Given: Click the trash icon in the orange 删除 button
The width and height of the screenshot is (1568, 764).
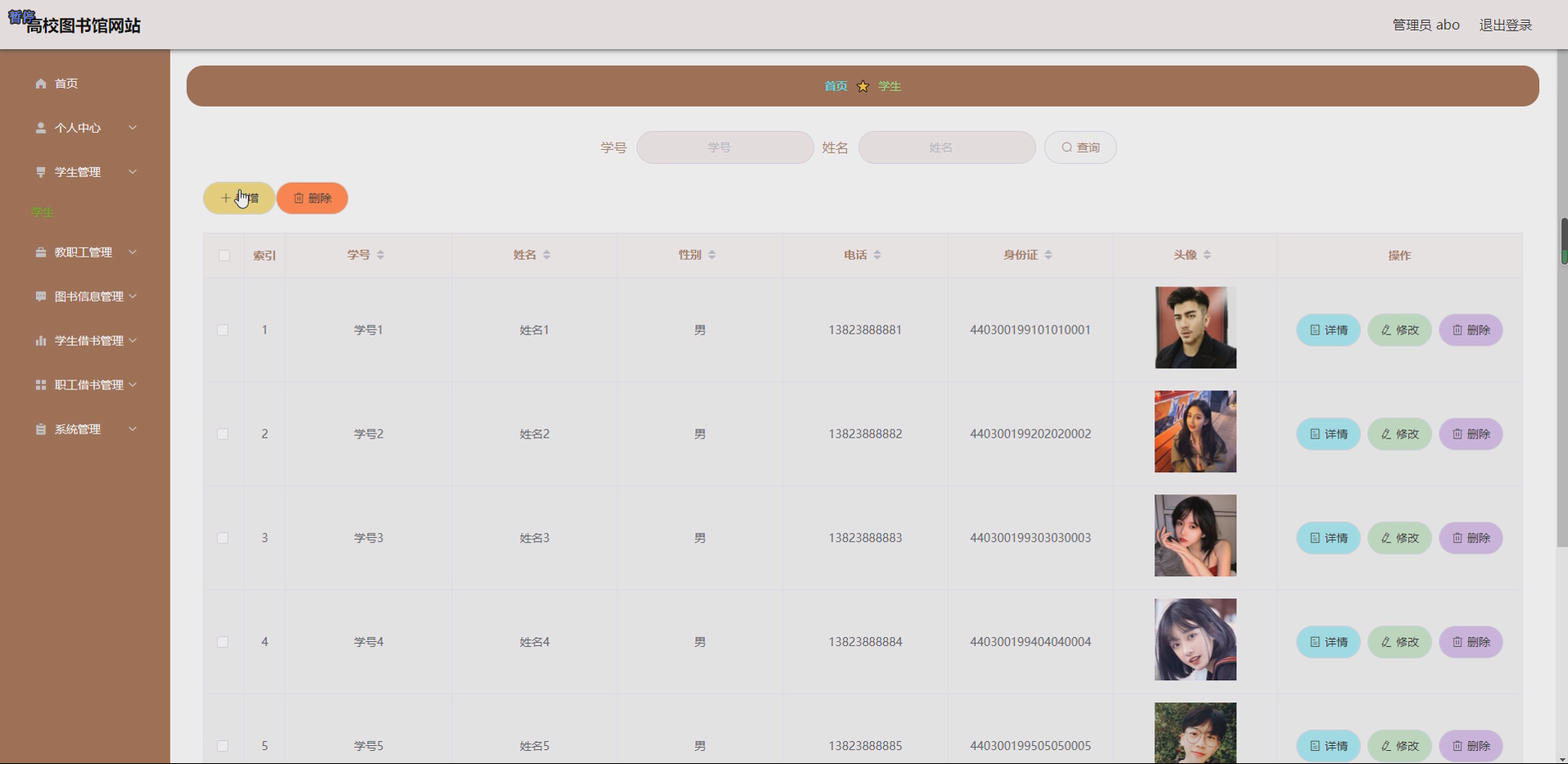Looking at the screenshot, I should tap(299, 198).
